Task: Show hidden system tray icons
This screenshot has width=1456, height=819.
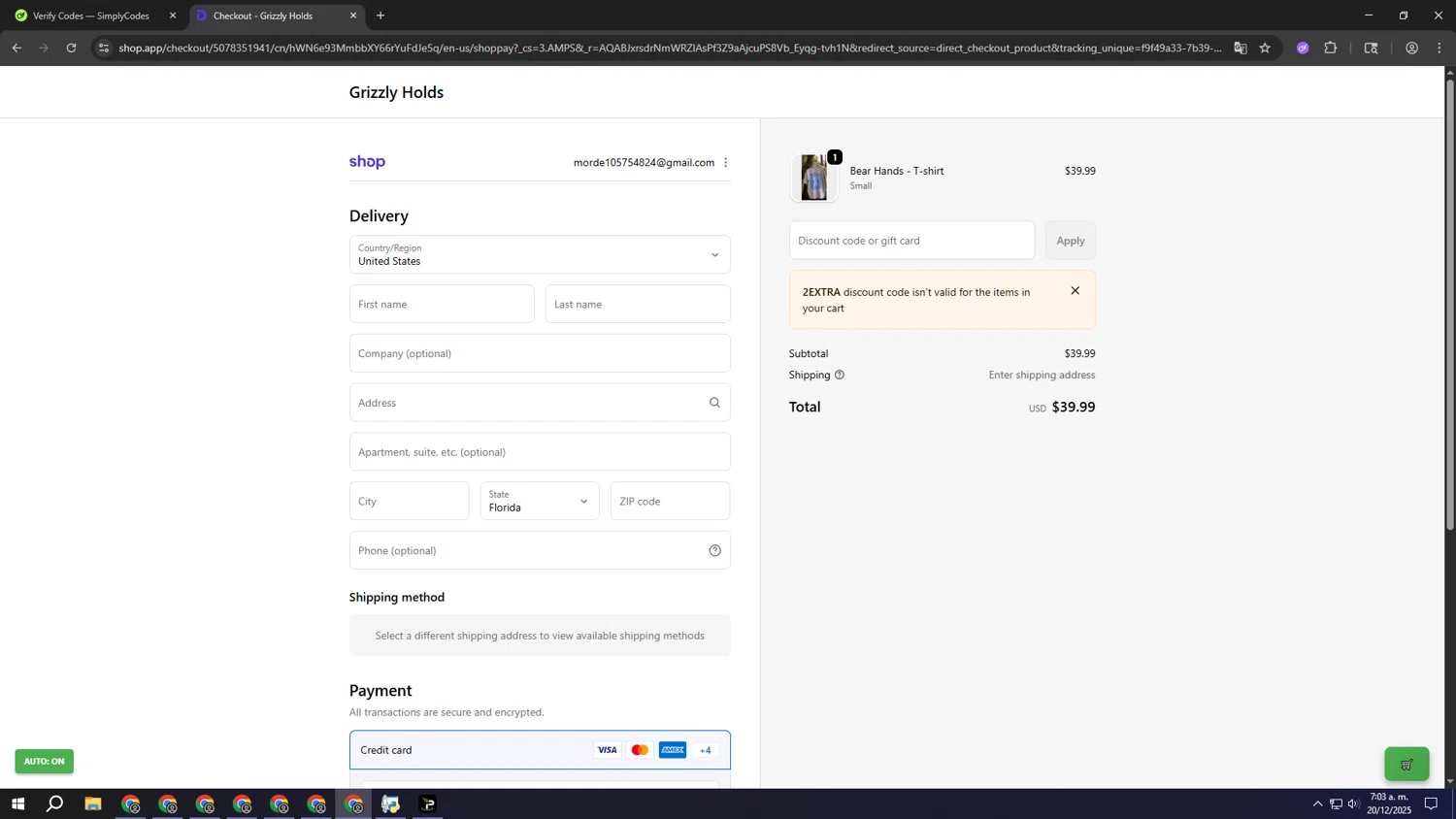Action: (x=1317, y=803)
